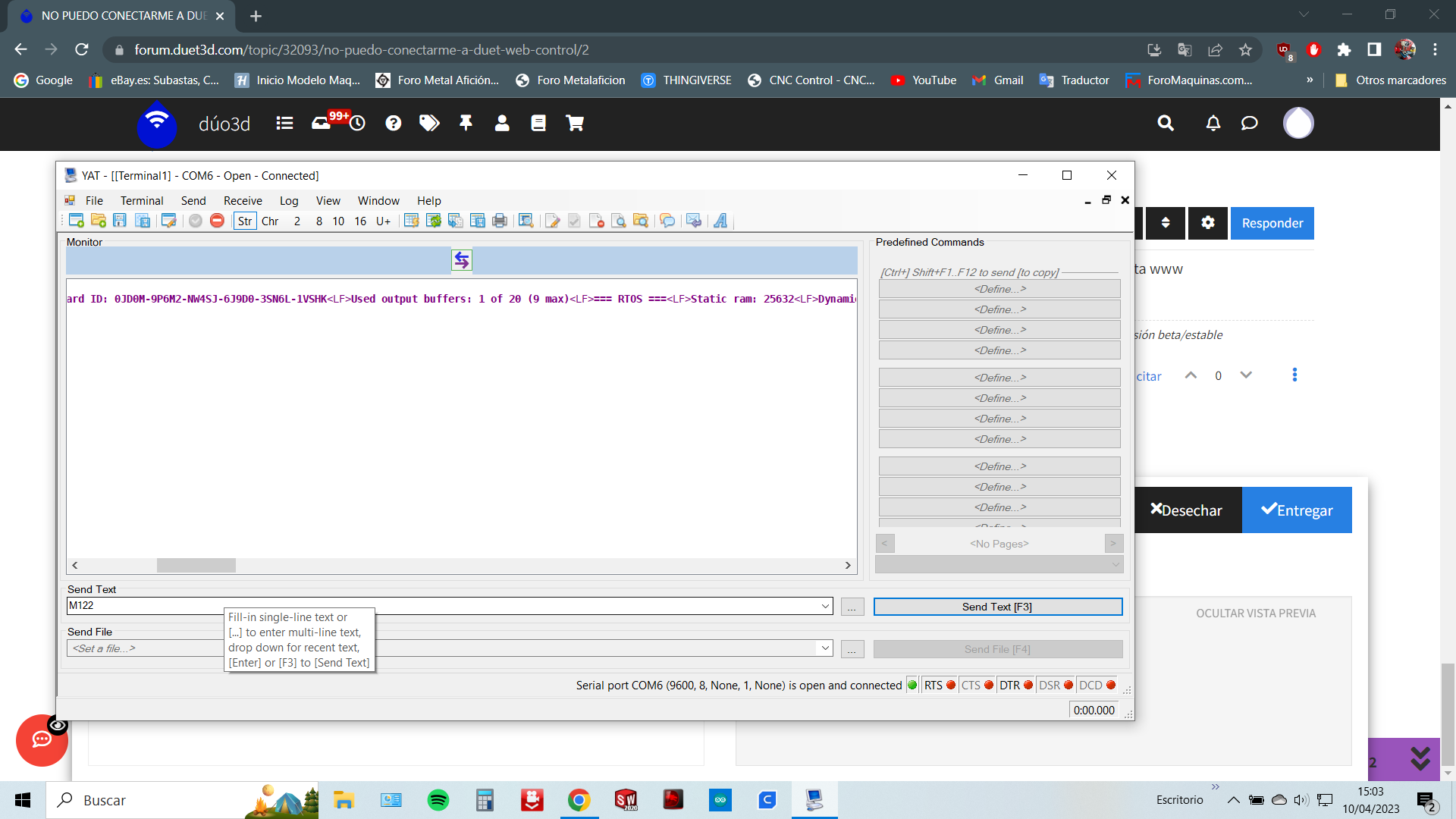The image size is (1456, 819).
Task: Toggle the DCD serial port indicator
Action: click(x=1112, y=685)
